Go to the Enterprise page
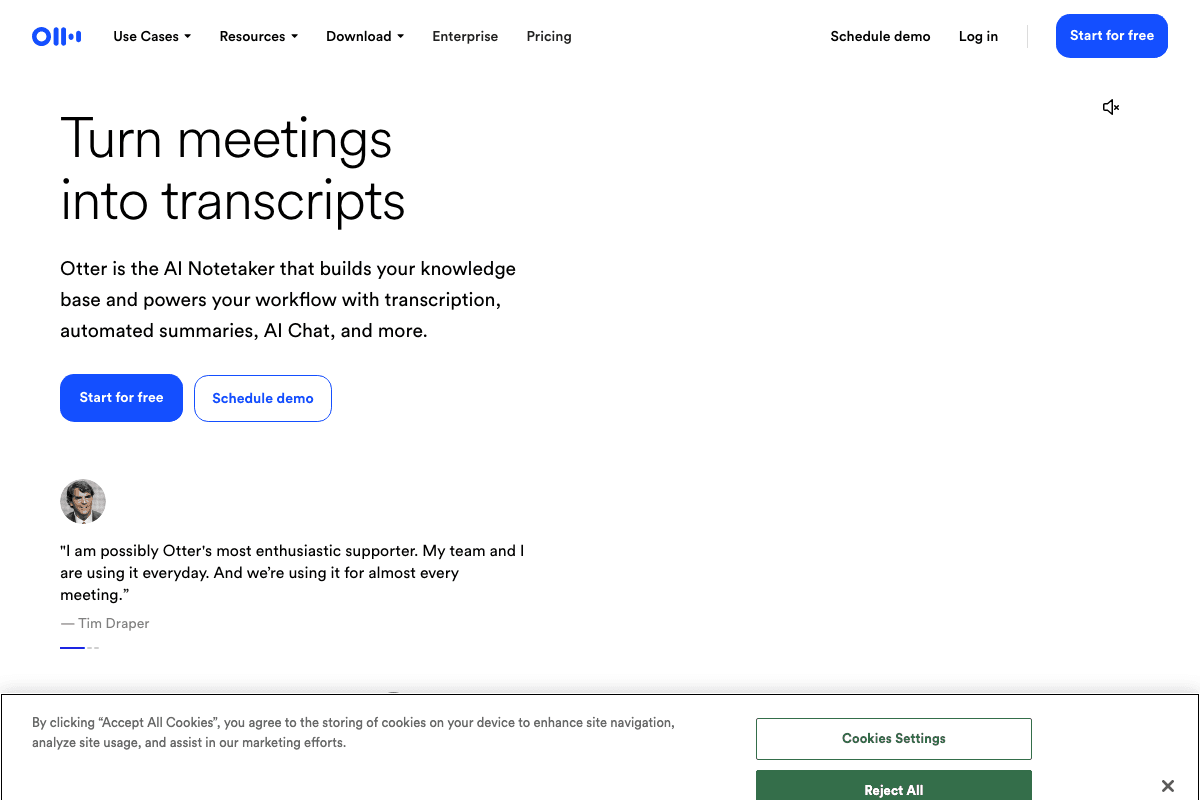The height and width of the screenshot is (800, 1200). click(x=465, y=37)
